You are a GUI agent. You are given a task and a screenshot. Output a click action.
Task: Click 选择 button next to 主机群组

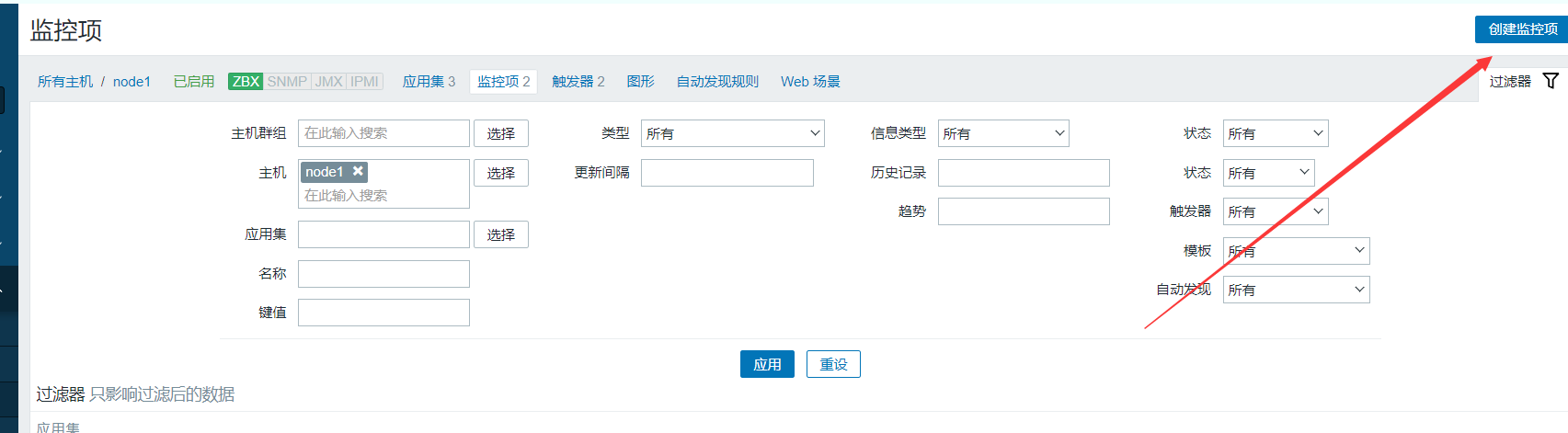[500, 133]
